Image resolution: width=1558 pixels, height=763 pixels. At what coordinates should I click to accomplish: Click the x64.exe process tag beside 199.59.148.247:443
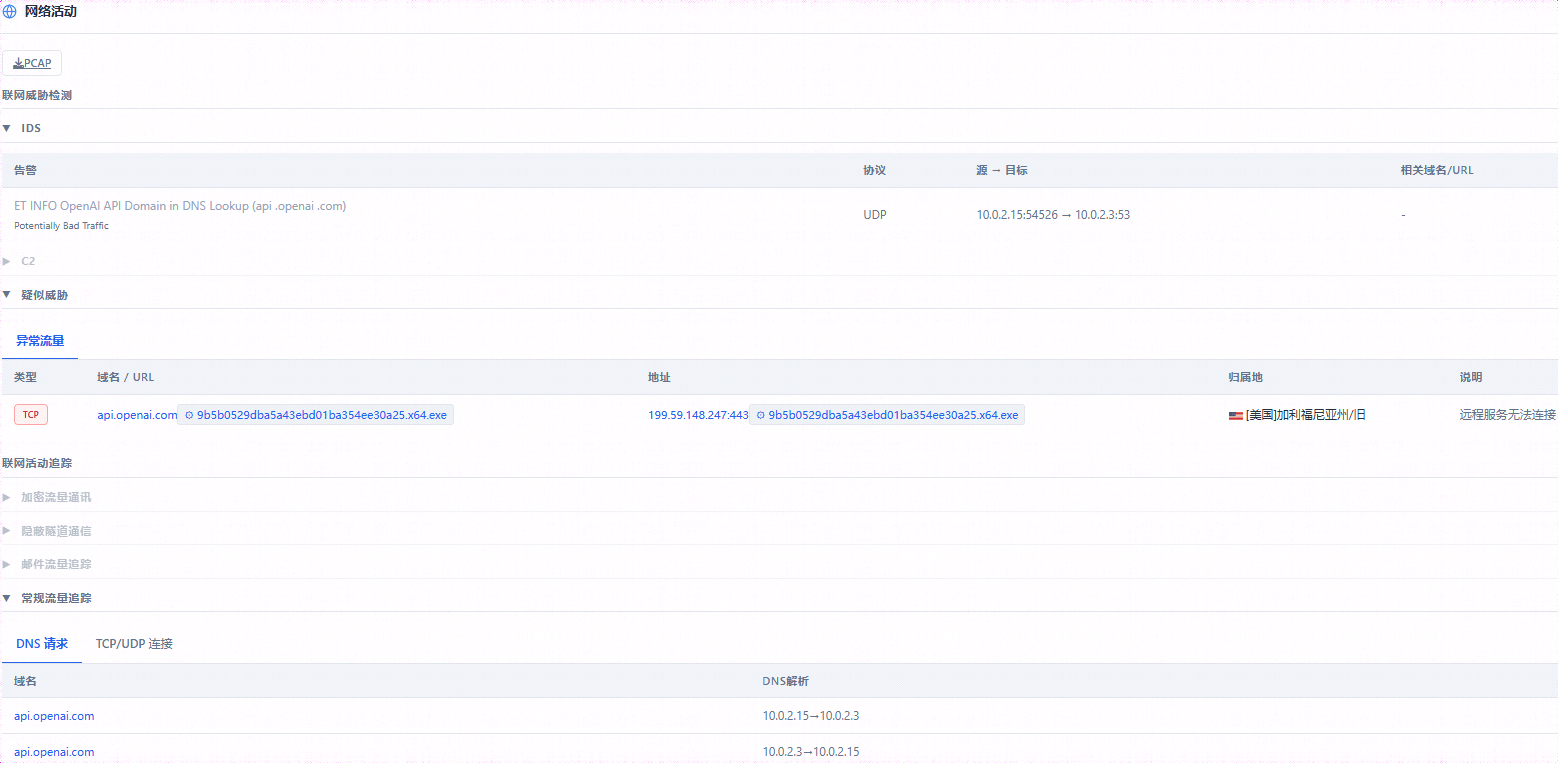[x=887, y=415]
